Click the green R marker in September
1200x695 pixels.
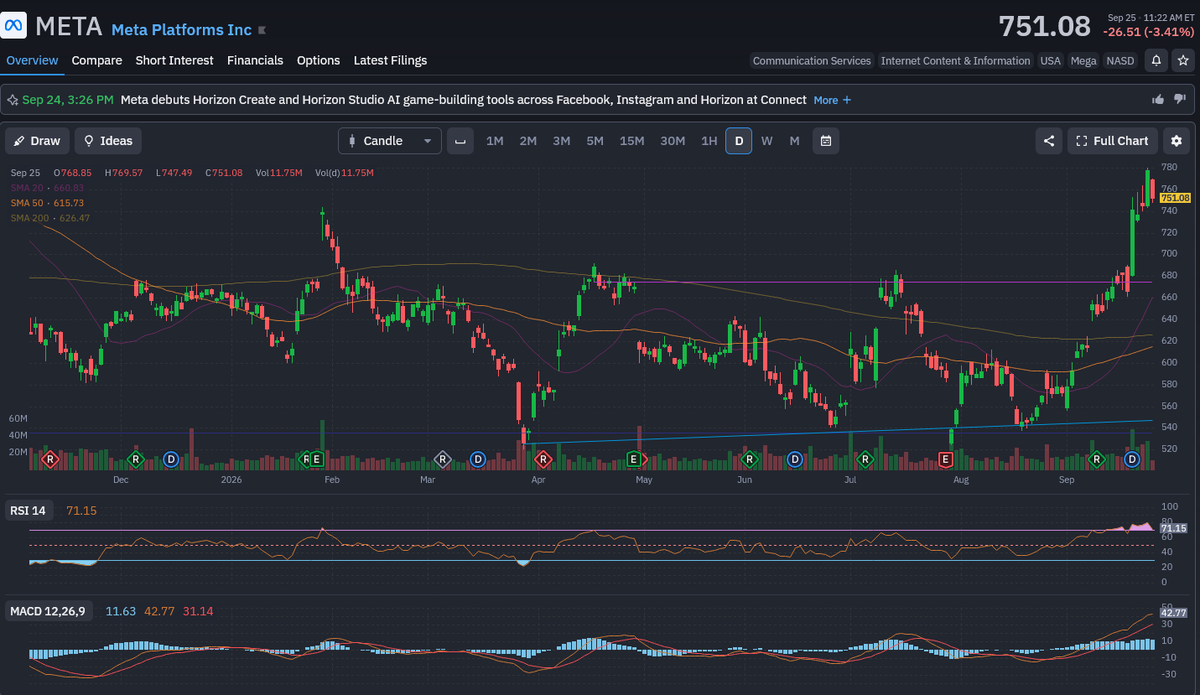pyautogui.click(x=1096, y=459)
